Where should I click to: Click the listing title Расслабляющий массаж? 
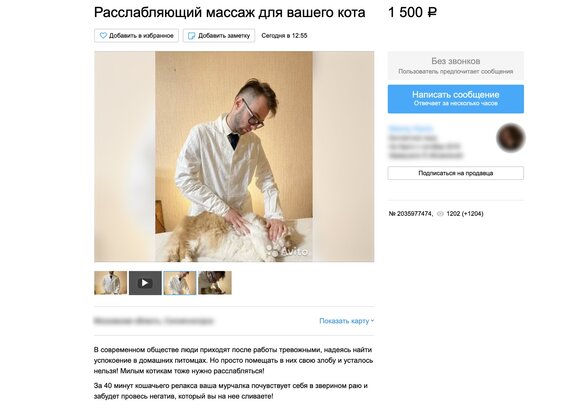229,13
